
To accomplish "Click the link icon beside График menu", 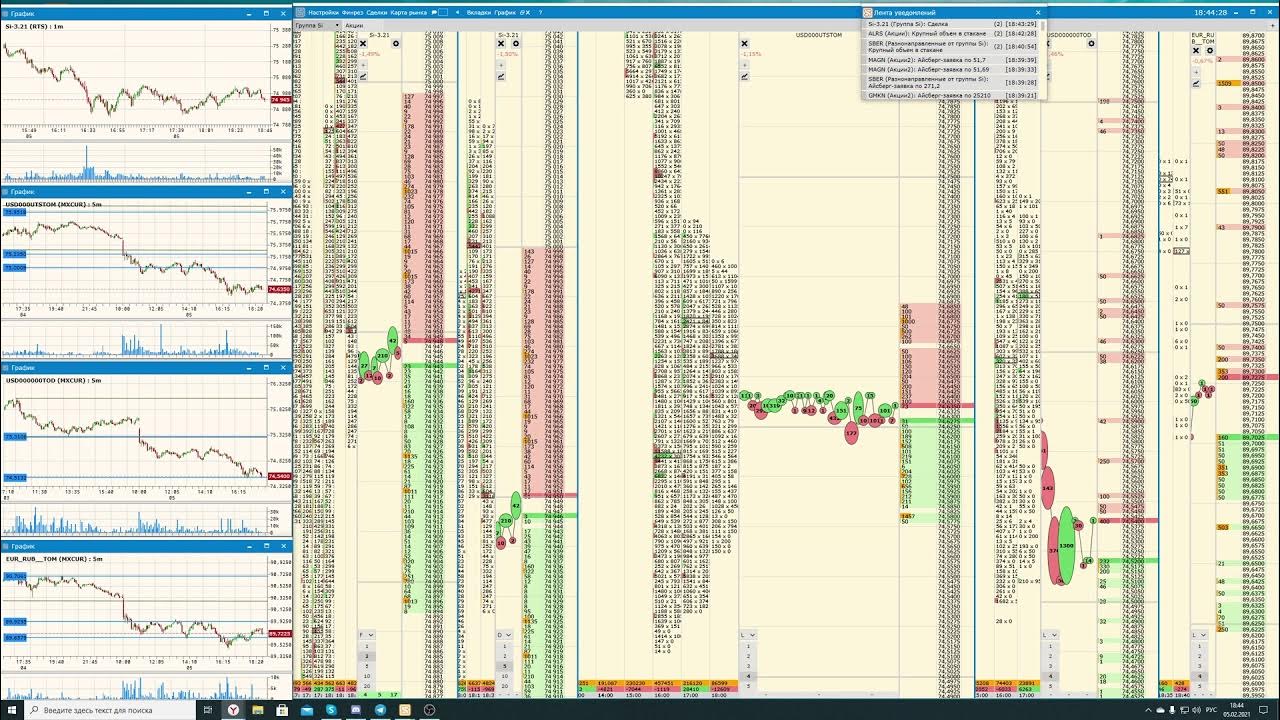I will tap(522, 12).
